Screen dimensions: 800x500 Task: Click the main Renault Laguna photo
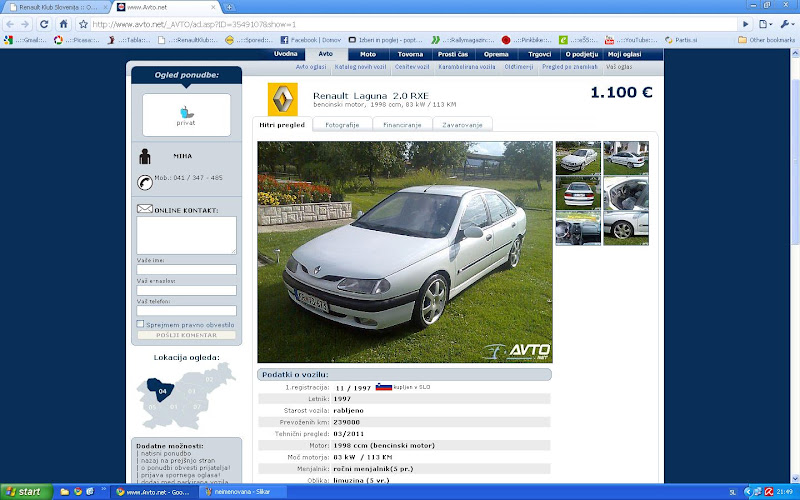(405, 252)
